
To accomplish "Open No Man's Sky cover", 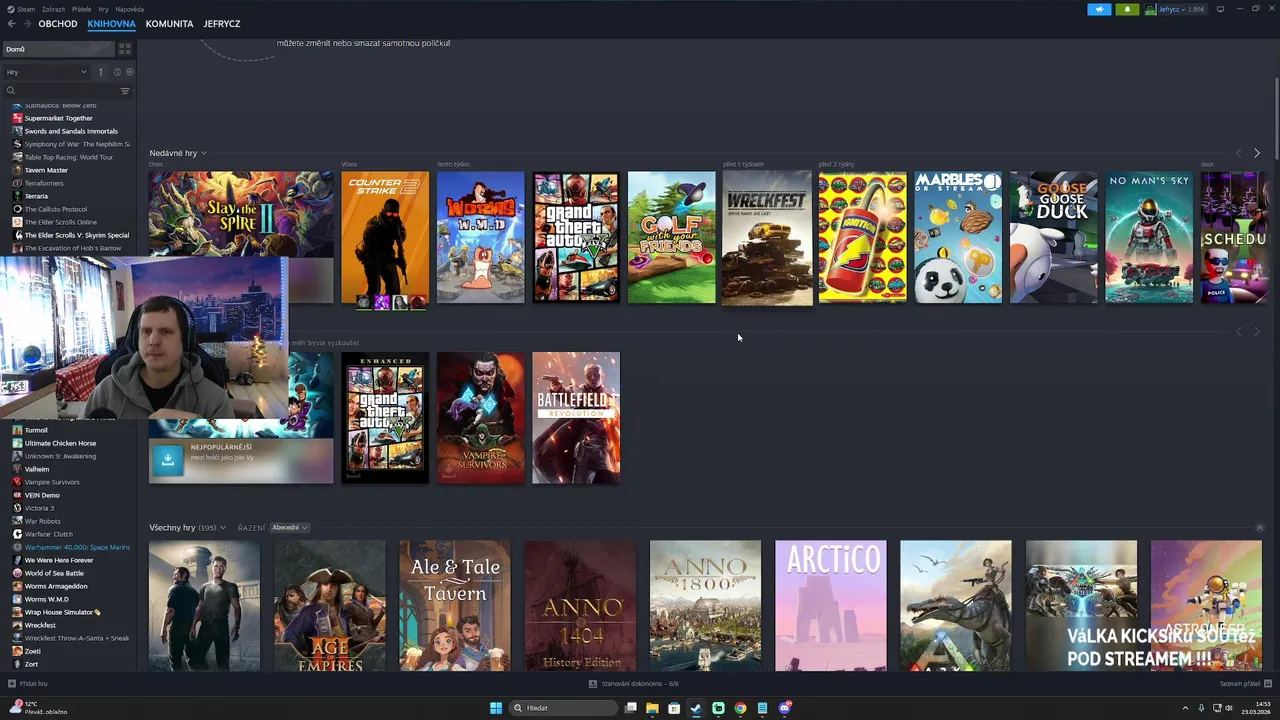I will pos(1149,238).
